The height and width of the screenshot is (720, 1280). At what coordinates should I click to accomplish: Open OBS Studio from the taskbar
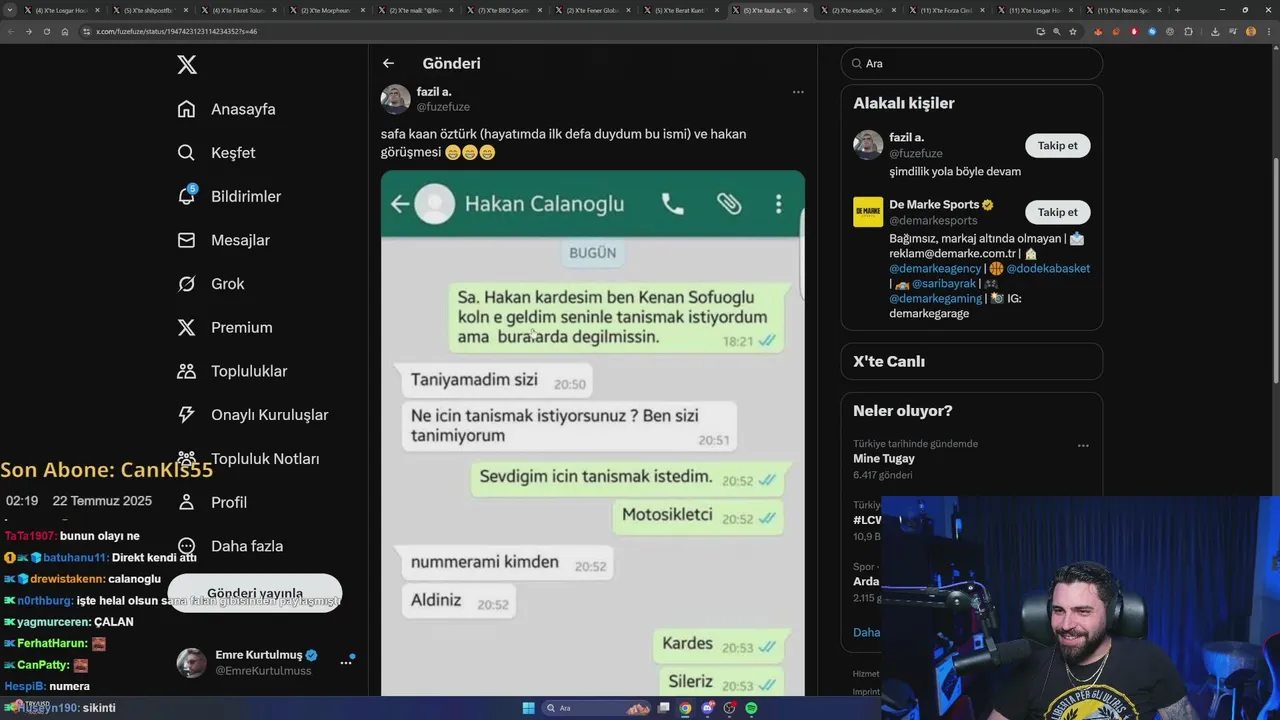[730, 708]
